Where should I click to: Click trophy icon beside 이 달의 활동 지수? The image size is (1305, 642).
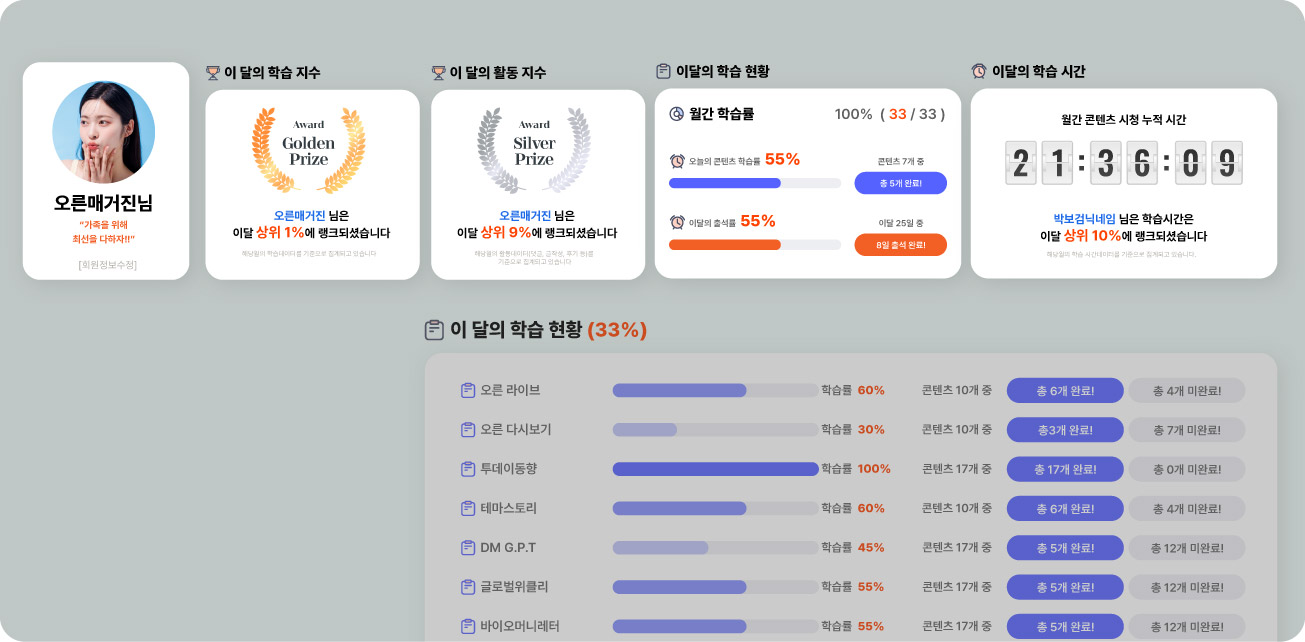point(438,73)
